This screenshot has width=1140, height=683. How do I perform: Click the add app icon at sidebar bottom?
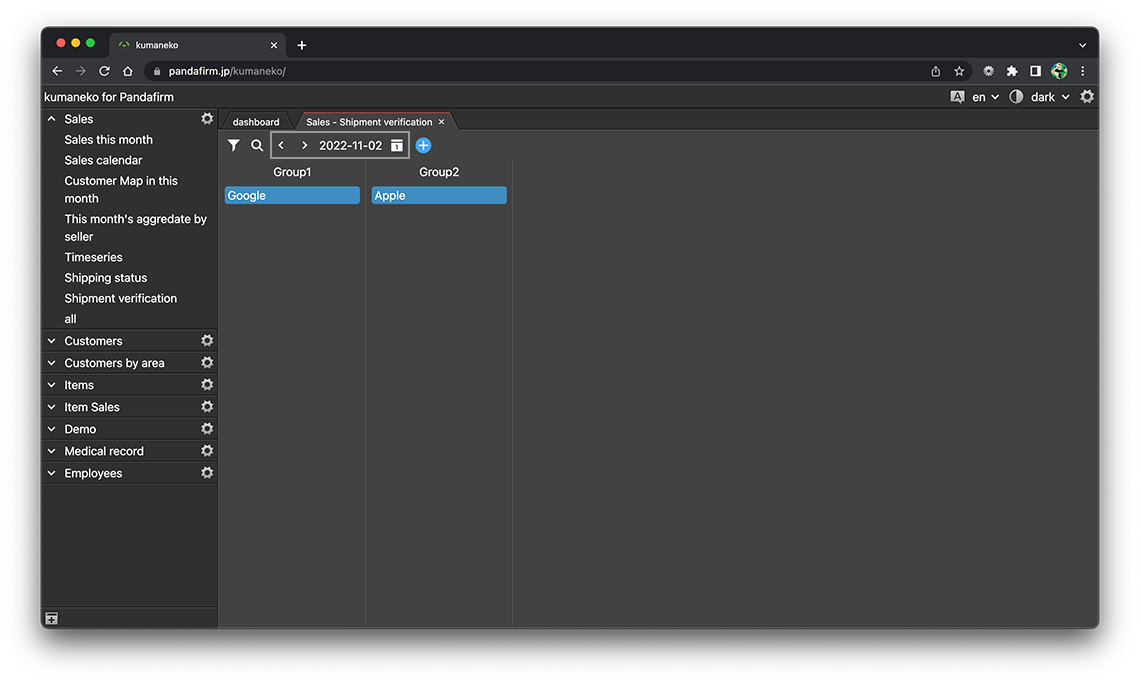coord(52,619)
